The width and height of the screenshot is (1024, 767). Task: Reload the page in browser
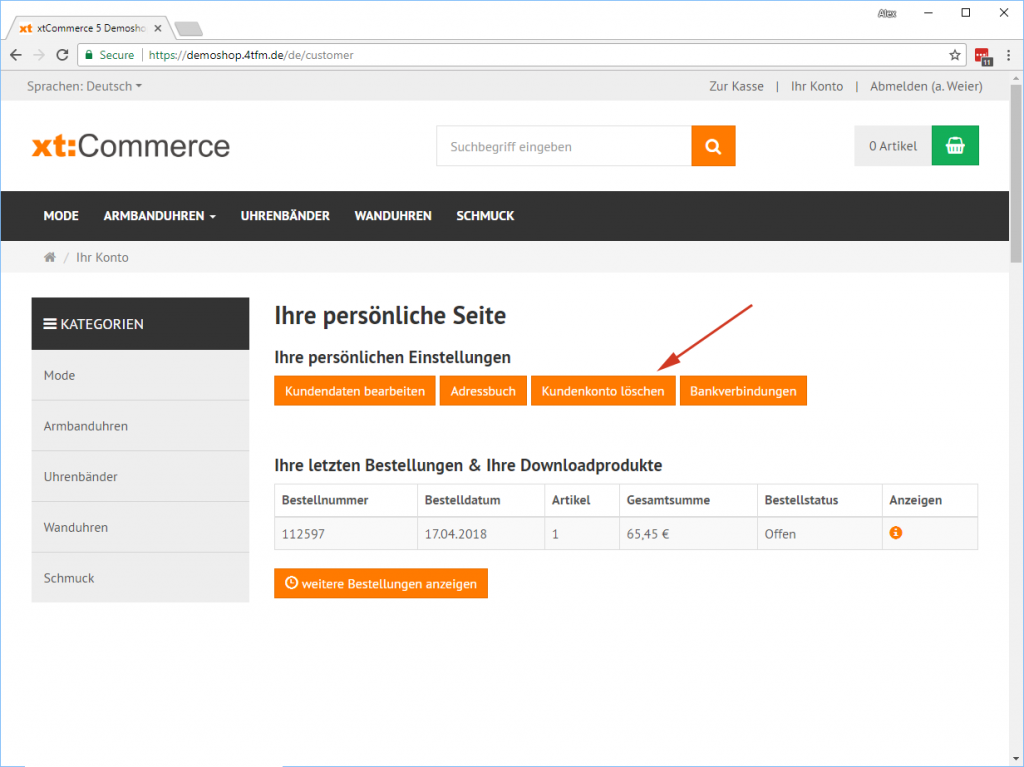pos(62,55)
